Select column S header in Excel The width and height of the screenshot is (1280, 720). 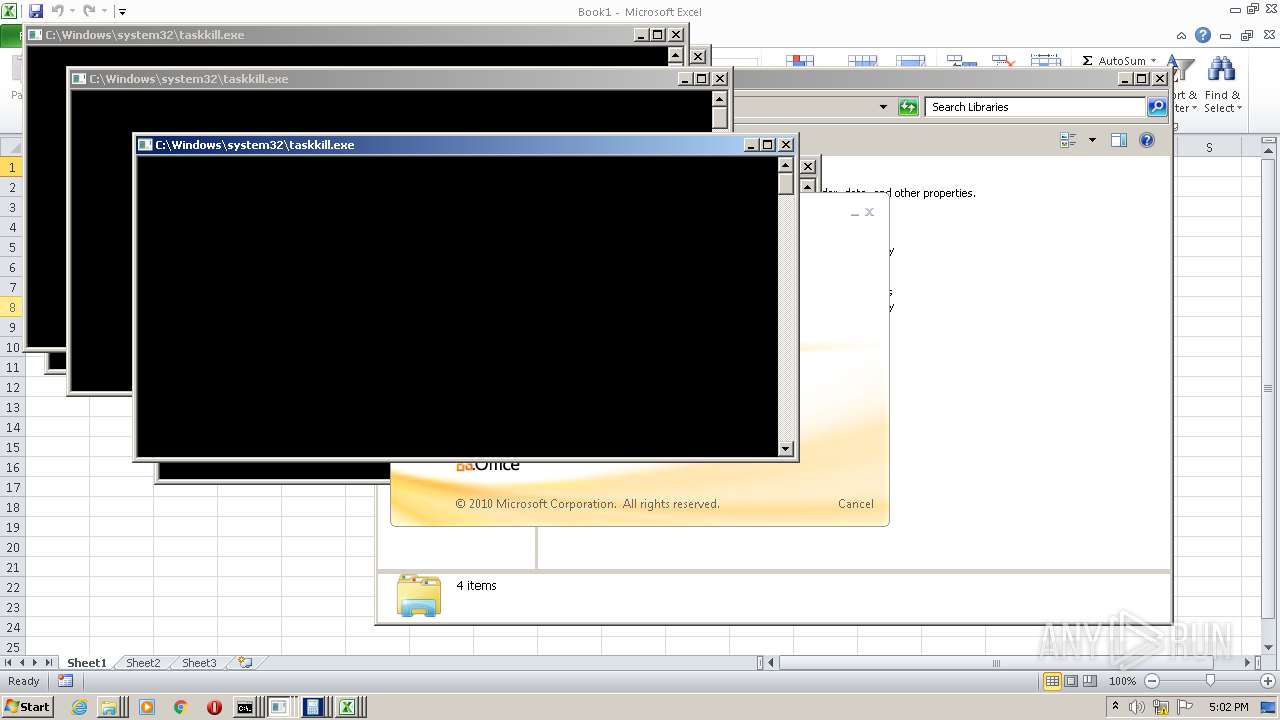pyautogui.click(x=1208, y=147)
